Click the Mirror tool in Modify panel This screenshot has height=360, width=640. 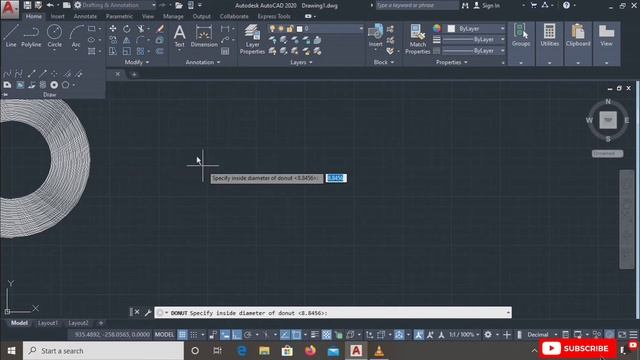127,40
